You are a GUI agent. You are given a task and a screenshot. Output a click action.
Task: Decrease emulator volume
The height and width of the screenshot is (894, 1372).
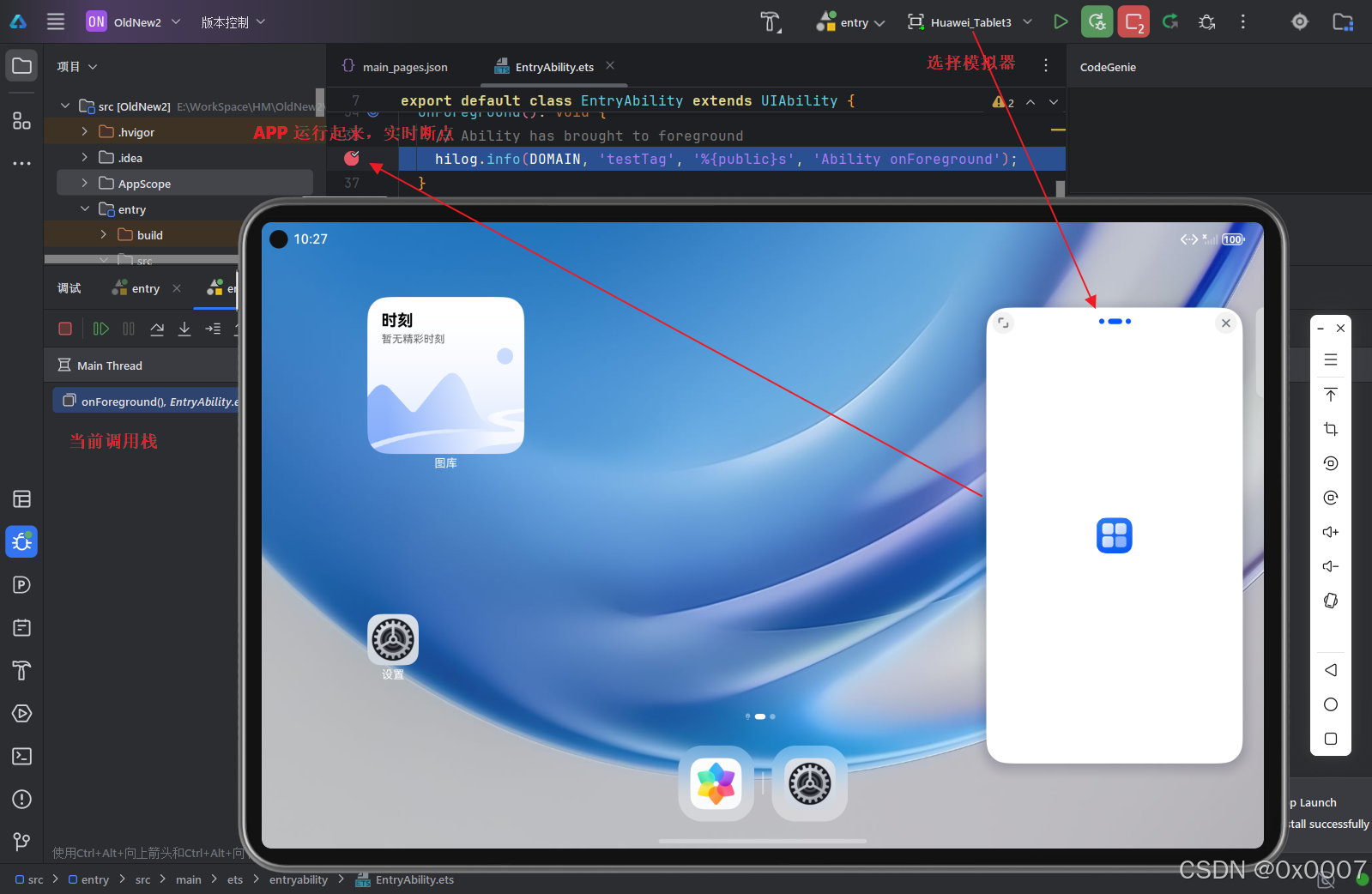click(x=1331, y=566)
